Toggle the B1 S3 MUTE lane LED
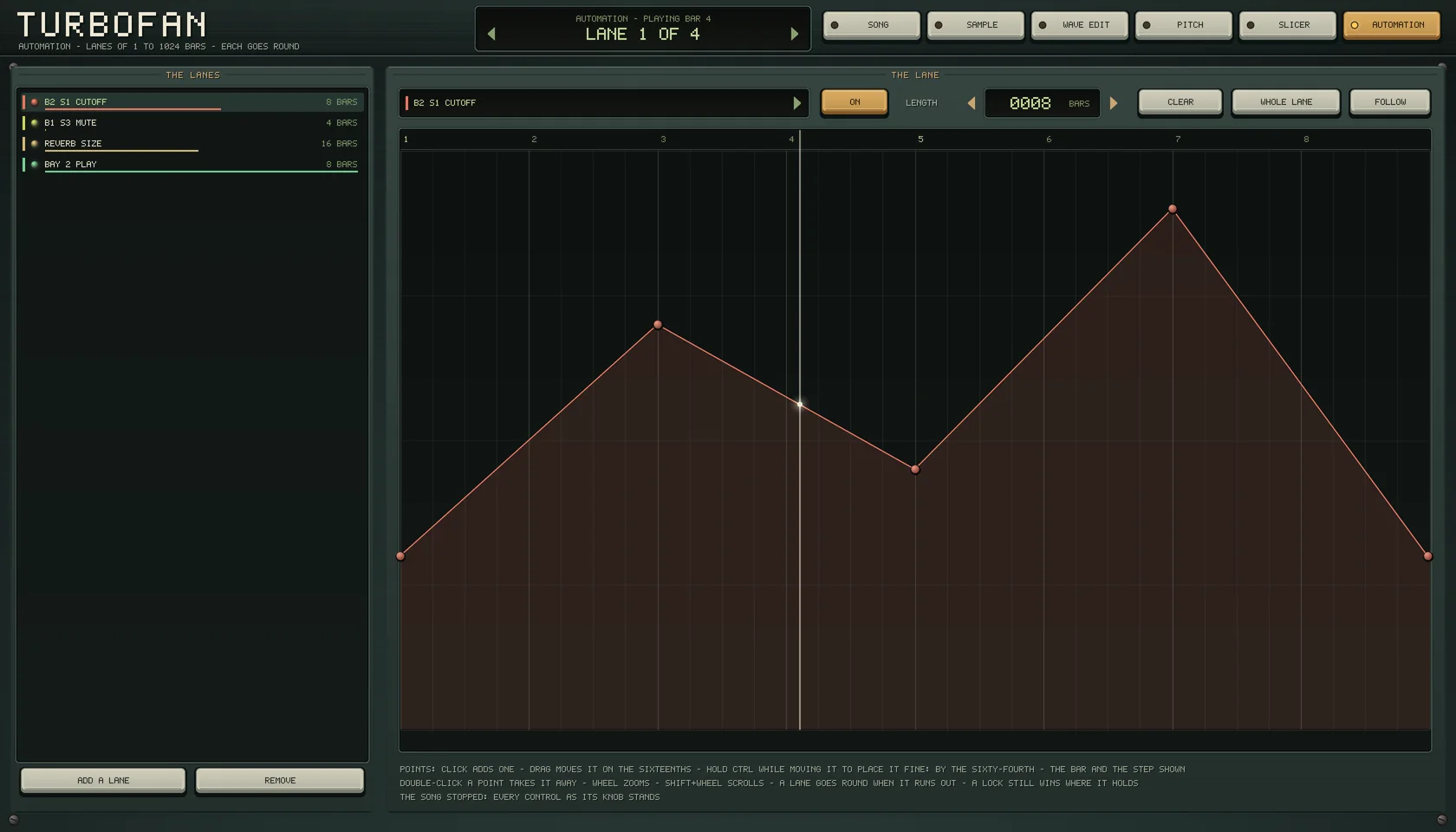The image size is (1456, 832). click(35, 123)
